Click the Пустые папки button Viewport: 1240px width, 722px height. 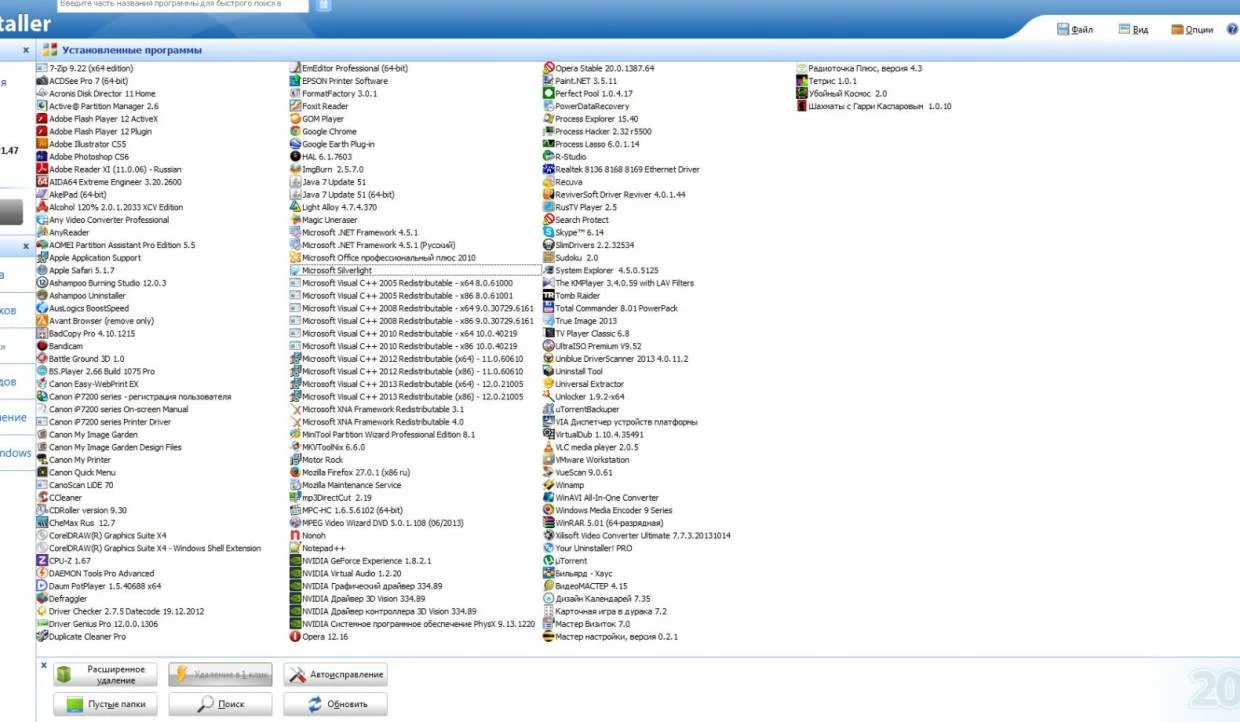click(x=106, y=704)
